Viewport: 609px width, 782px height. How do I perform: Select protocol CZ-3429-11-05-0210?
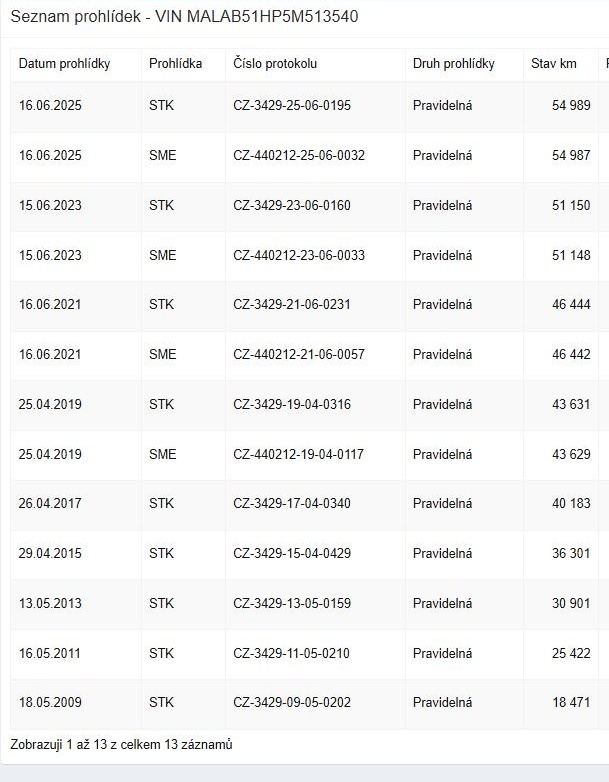pyautogui.click(x=292, y=654)
